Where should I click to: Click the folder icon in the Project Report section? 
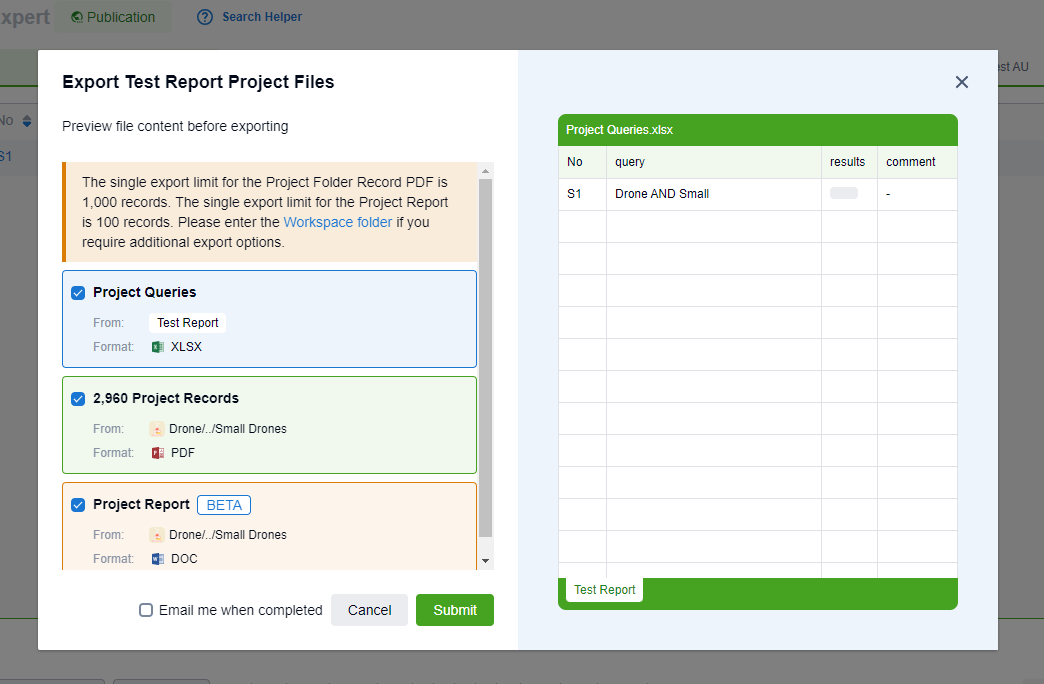[x=157, y=534]
